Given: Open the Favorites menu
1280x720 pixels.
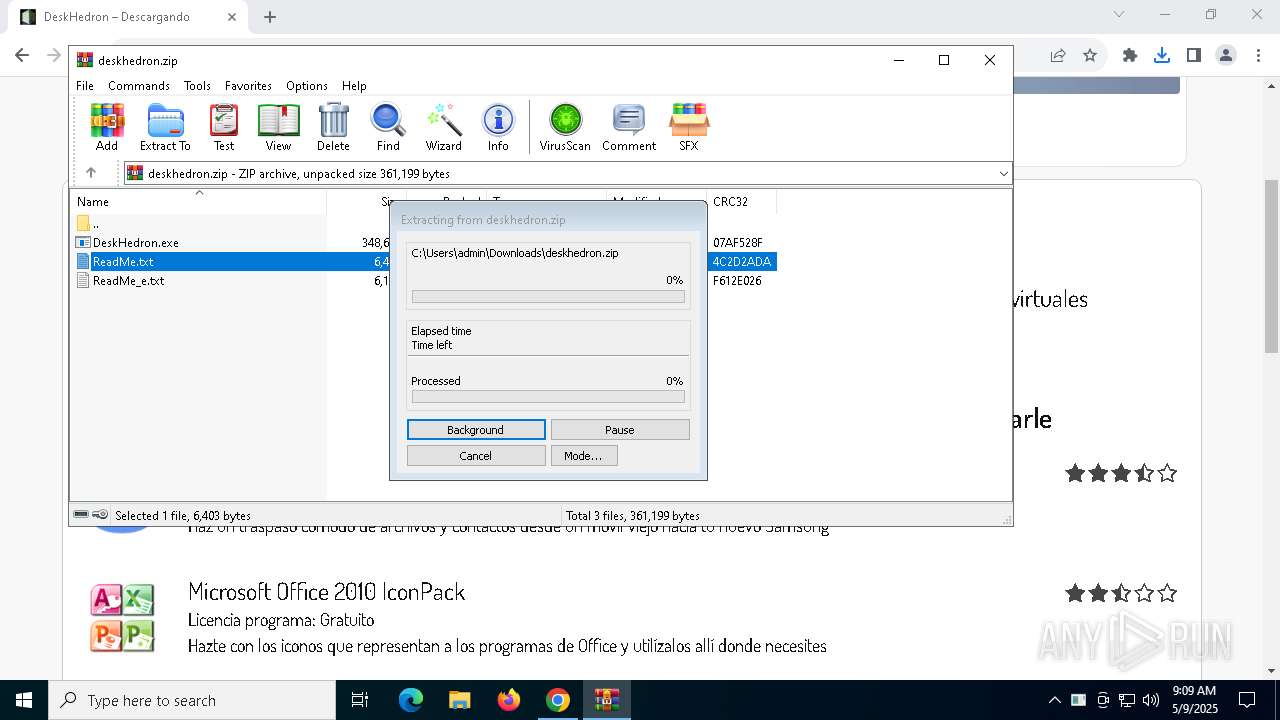Looking at the screenshot, I should click(x=248, y=86).
